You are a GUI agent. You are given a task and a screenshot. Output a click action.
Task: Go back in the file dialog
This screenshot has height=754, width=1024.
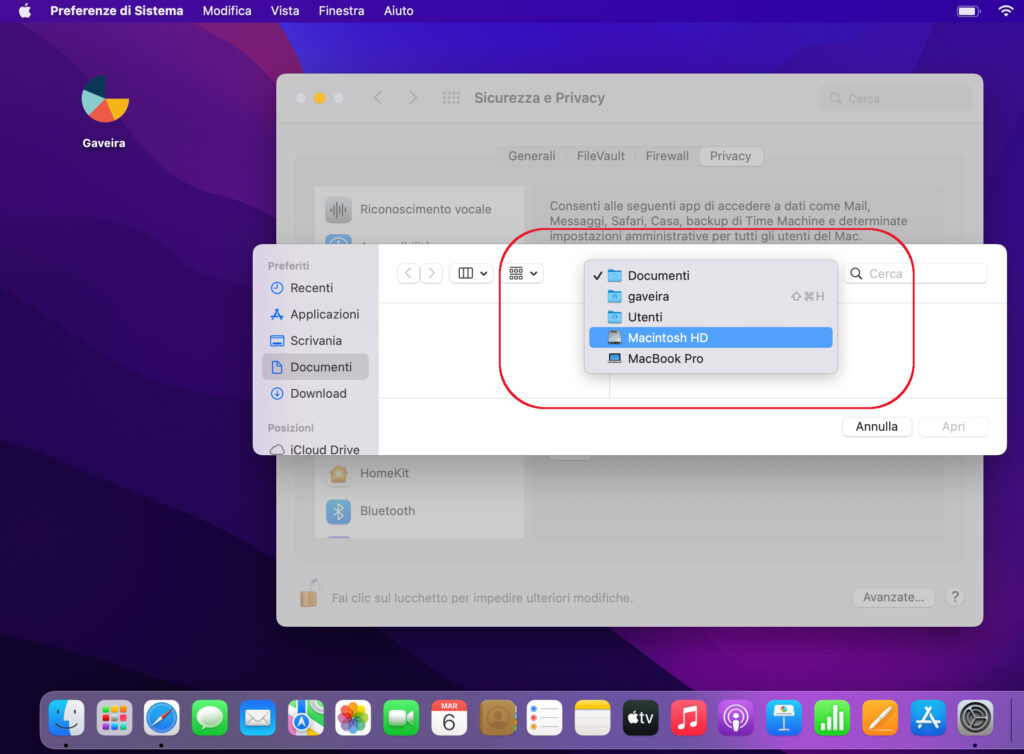coord(408,274)
